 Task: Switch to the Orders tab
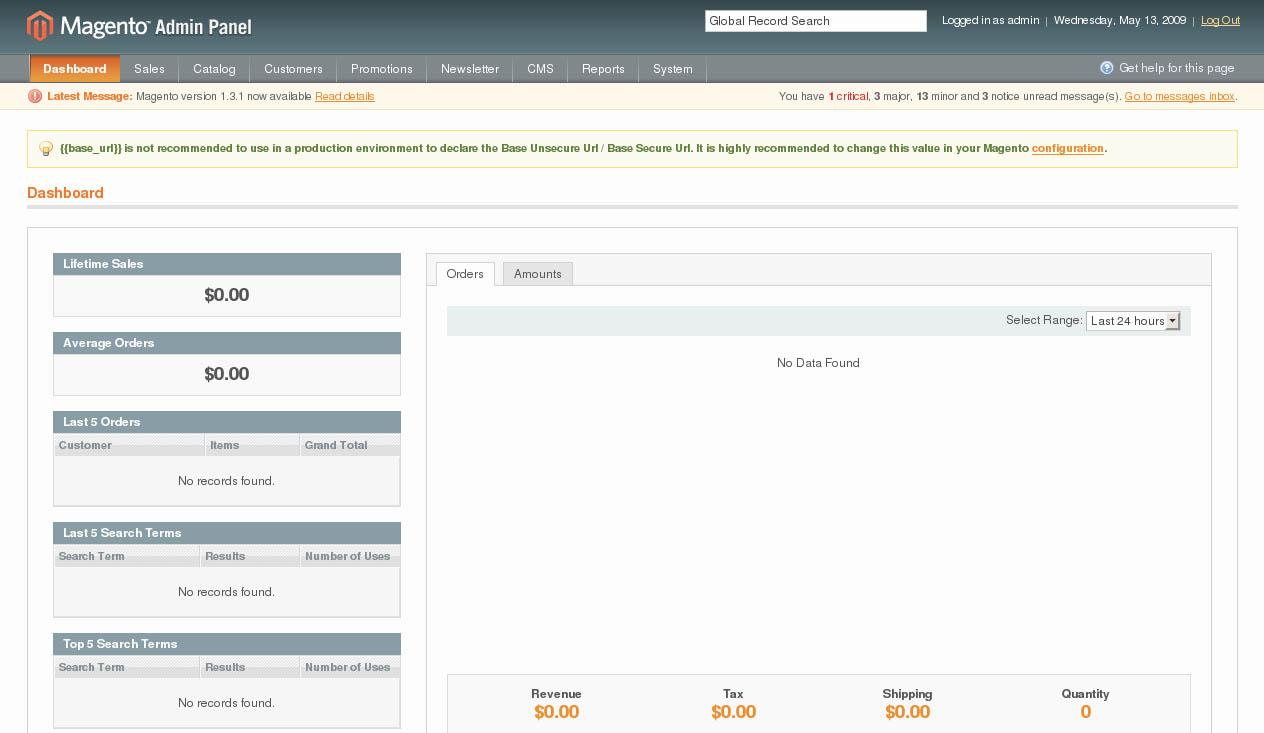point(465,274)
